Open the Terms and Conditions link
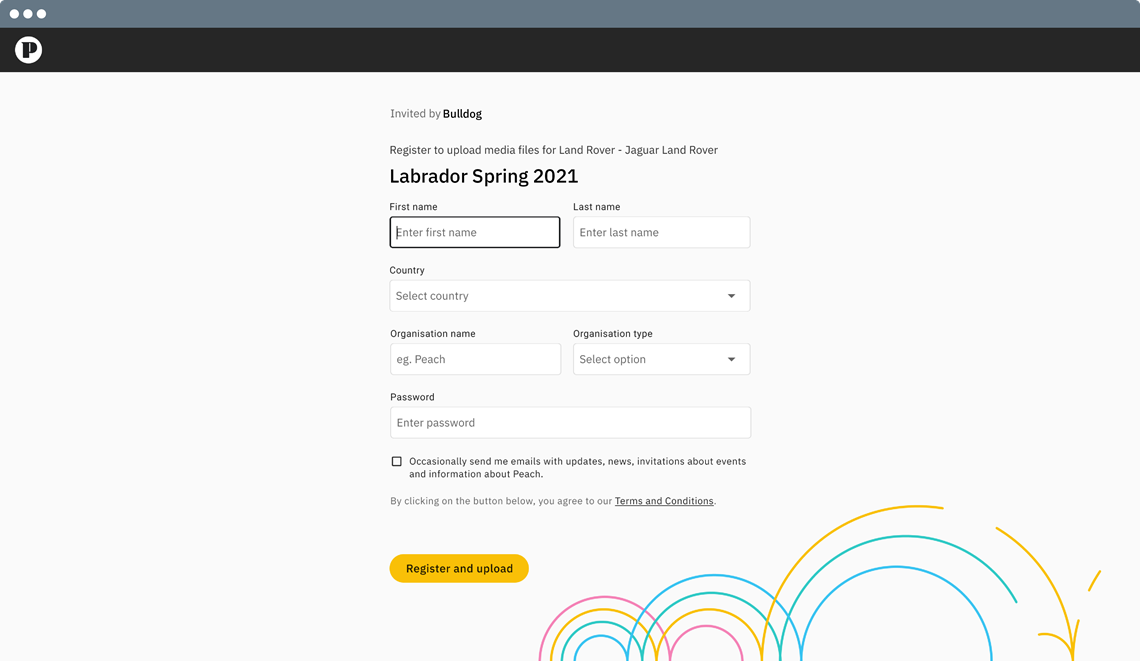 (664, 501)
